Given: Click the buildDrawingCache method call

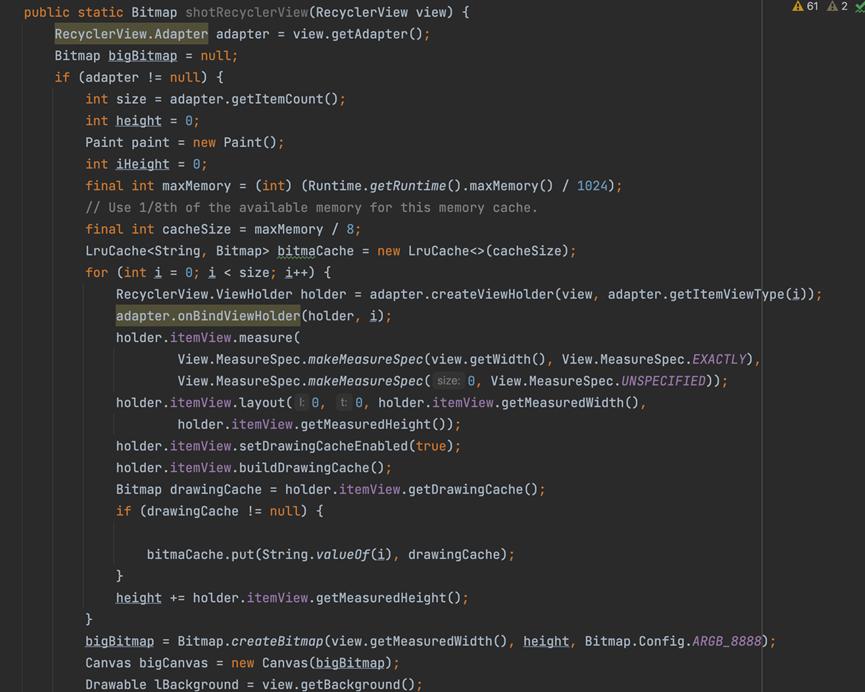Looking at the screenshot, I should point(304,468).
